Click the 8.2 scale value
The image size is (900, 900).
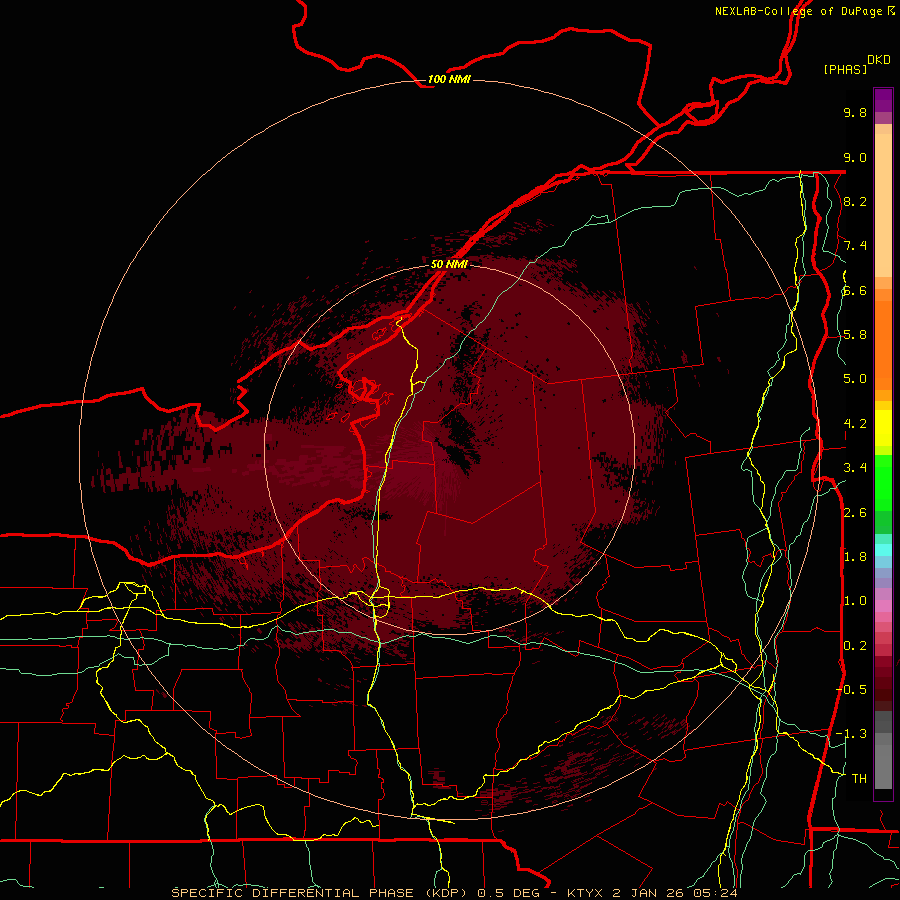tap(855, 201)
